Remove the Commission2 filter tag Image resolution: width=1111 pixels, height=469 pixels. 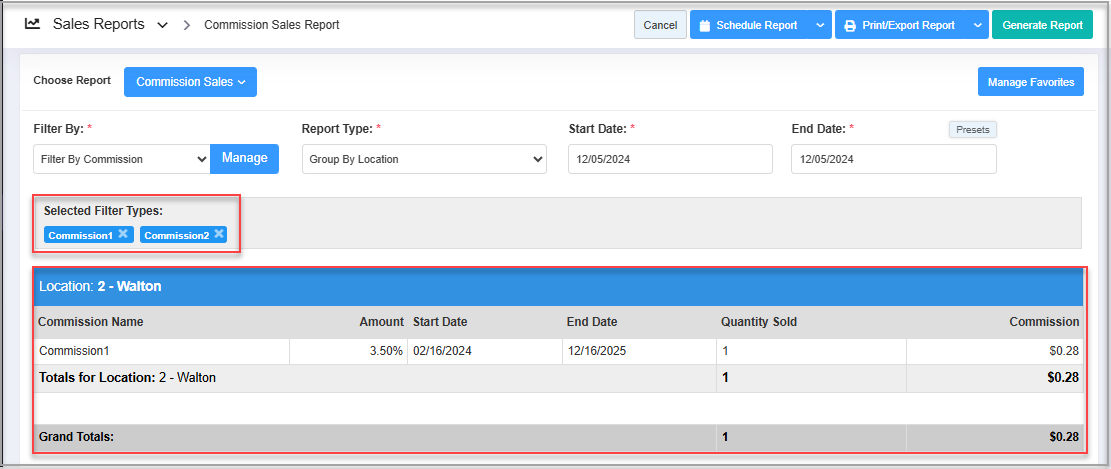(218, 234)
